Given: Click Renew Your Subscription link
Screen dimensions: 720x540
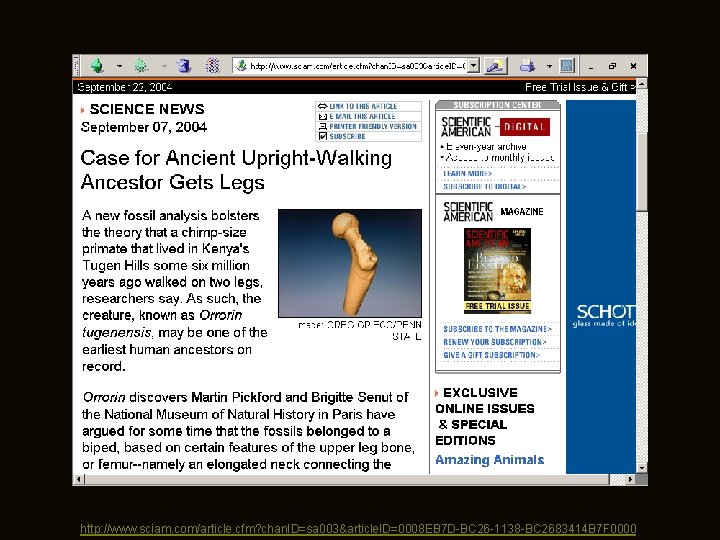Looking at the screenshot, I should pos(495,342).
